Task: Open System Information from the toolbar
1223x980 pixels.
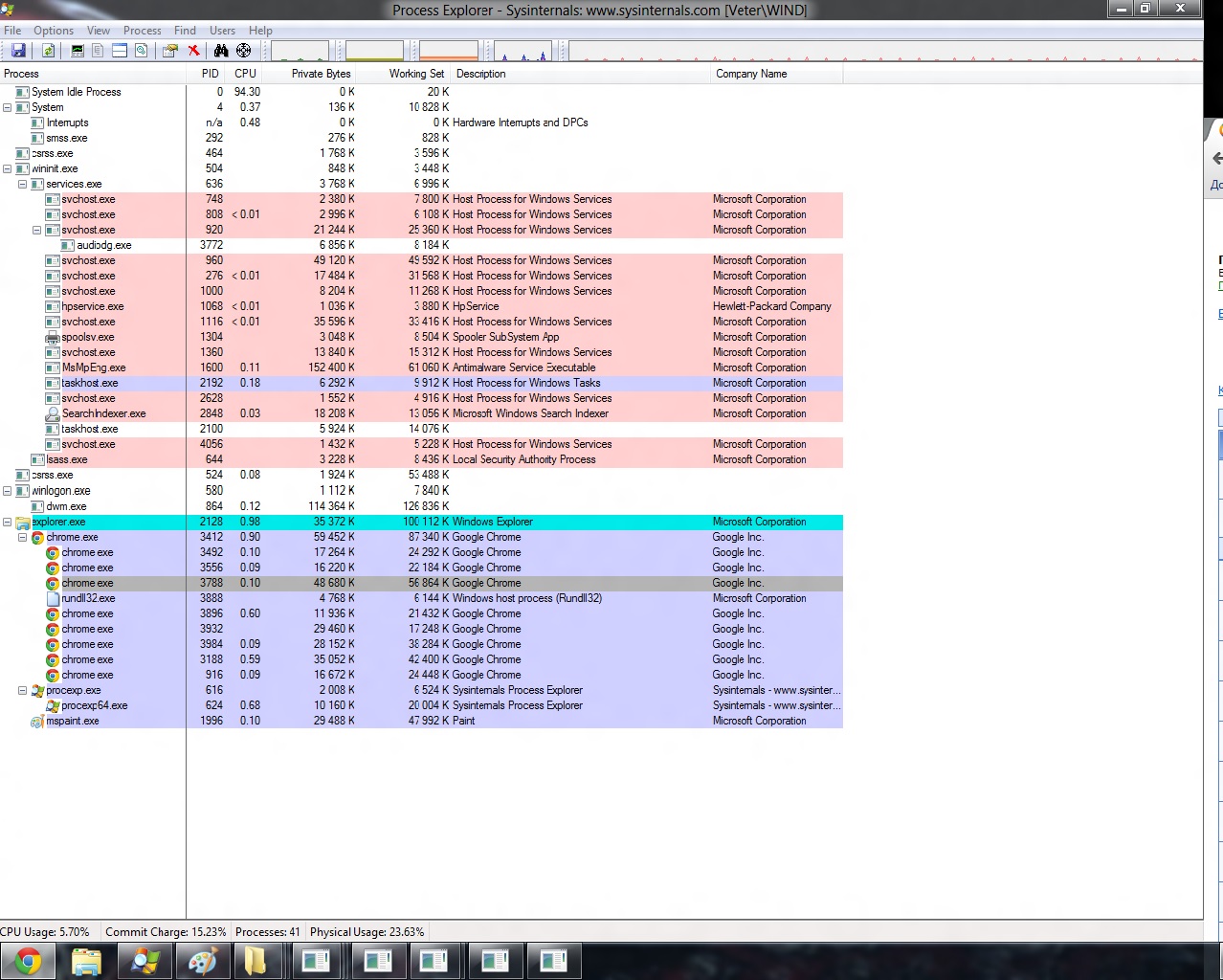Action: (78, 51)
